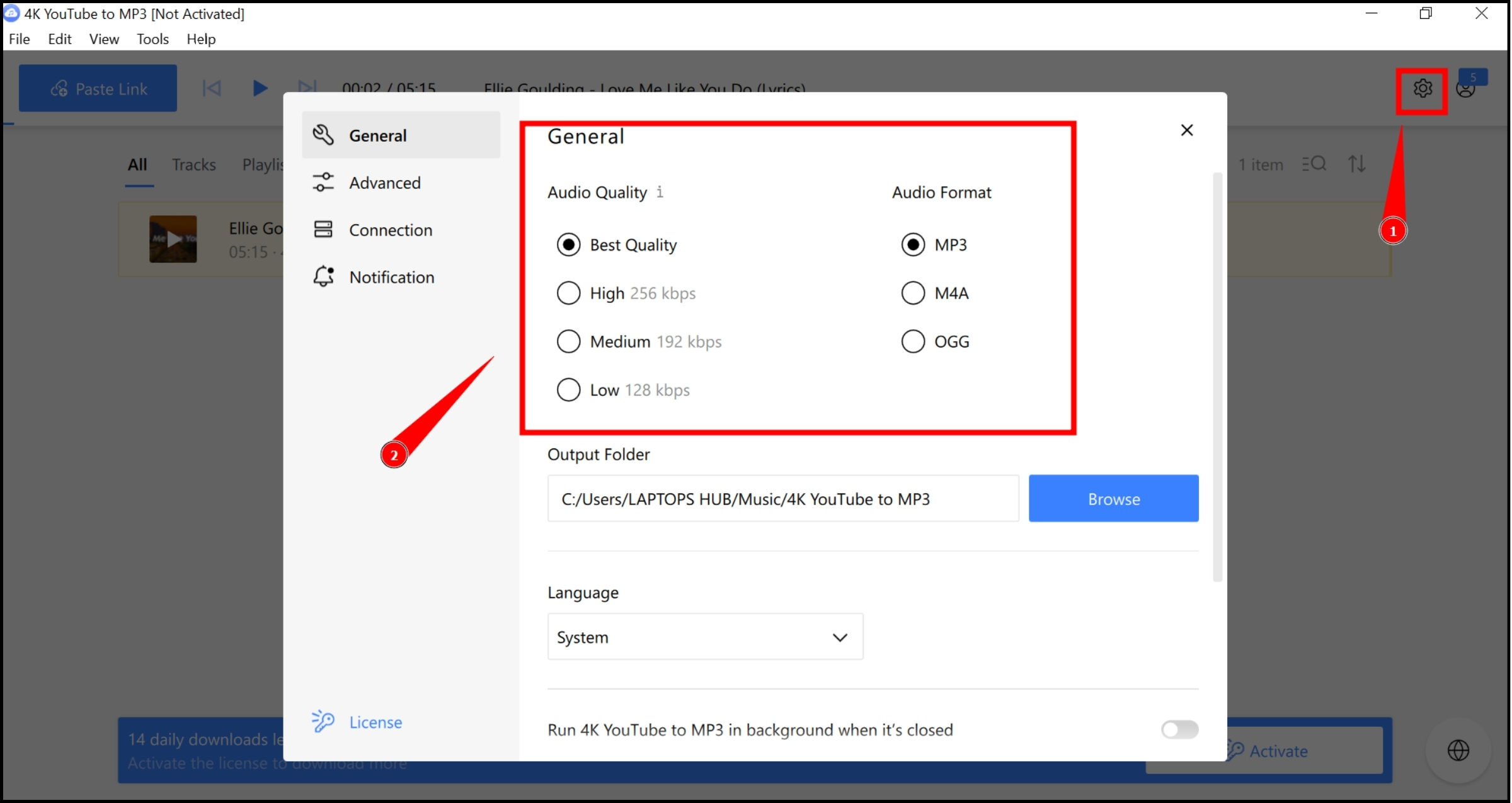Image resolution: width=1512 pixels, height=803 pixels.
Task: Open the Connection settings section
Action: coord(391,229)
